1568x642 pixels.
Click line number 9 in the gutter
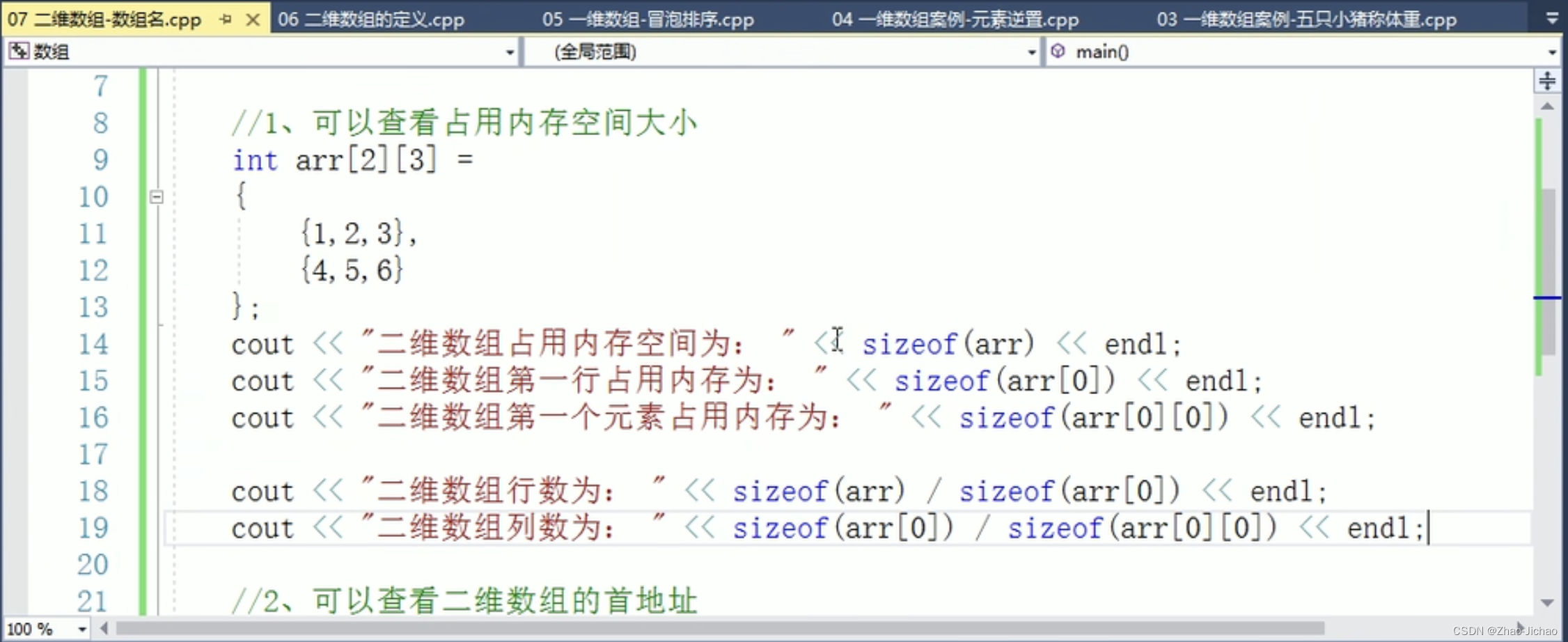[x=100, y=160]
